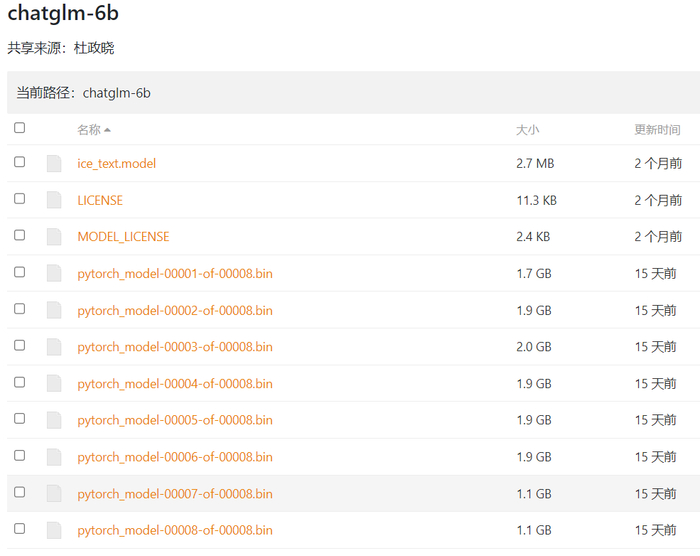The width and height of the screenshot is (700, 556).
Task: Click the 2.7 MB size value
Action: 535,163
